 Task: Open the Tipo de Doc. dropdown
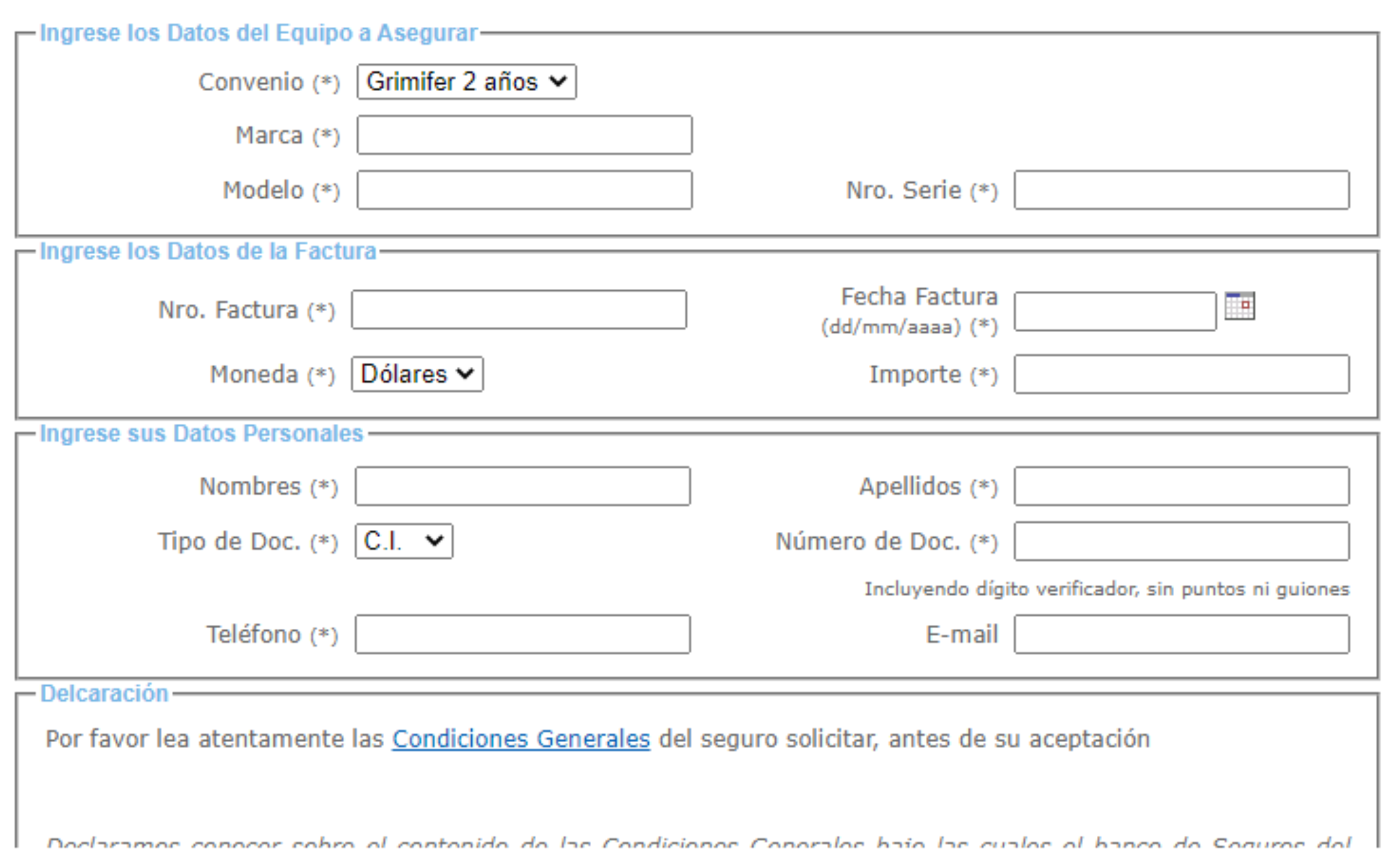(x=403, y=541)
